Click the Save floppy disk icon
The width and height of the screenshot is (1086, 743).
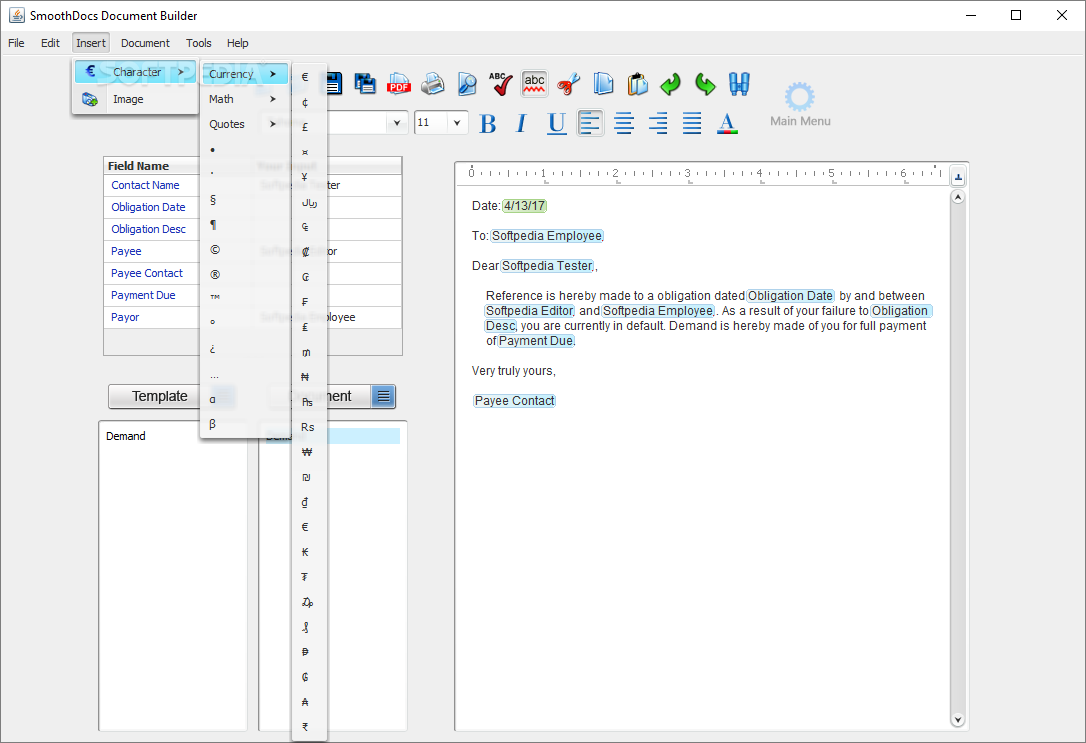335,84
